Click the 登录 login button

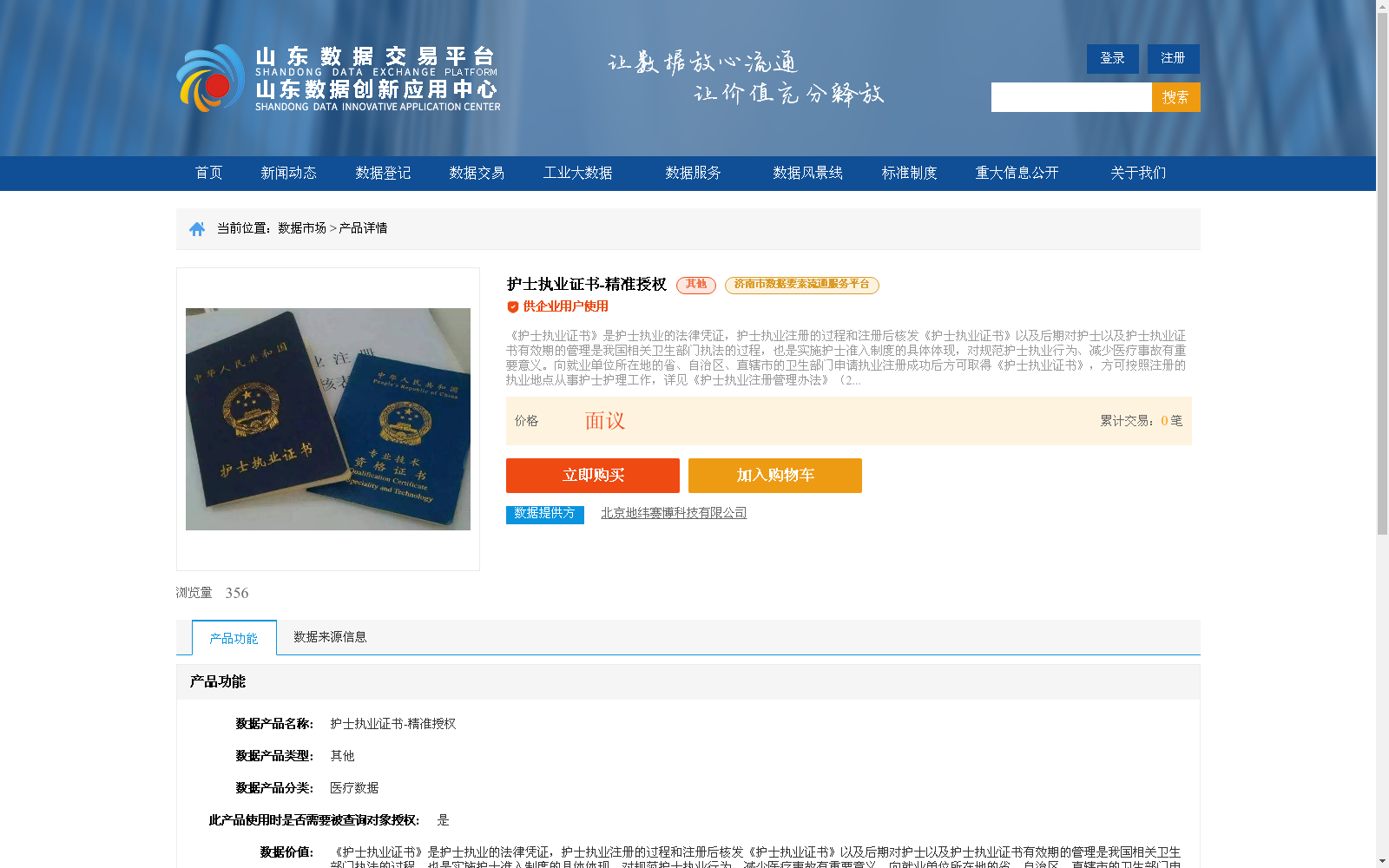click(x=1113, y=59)
